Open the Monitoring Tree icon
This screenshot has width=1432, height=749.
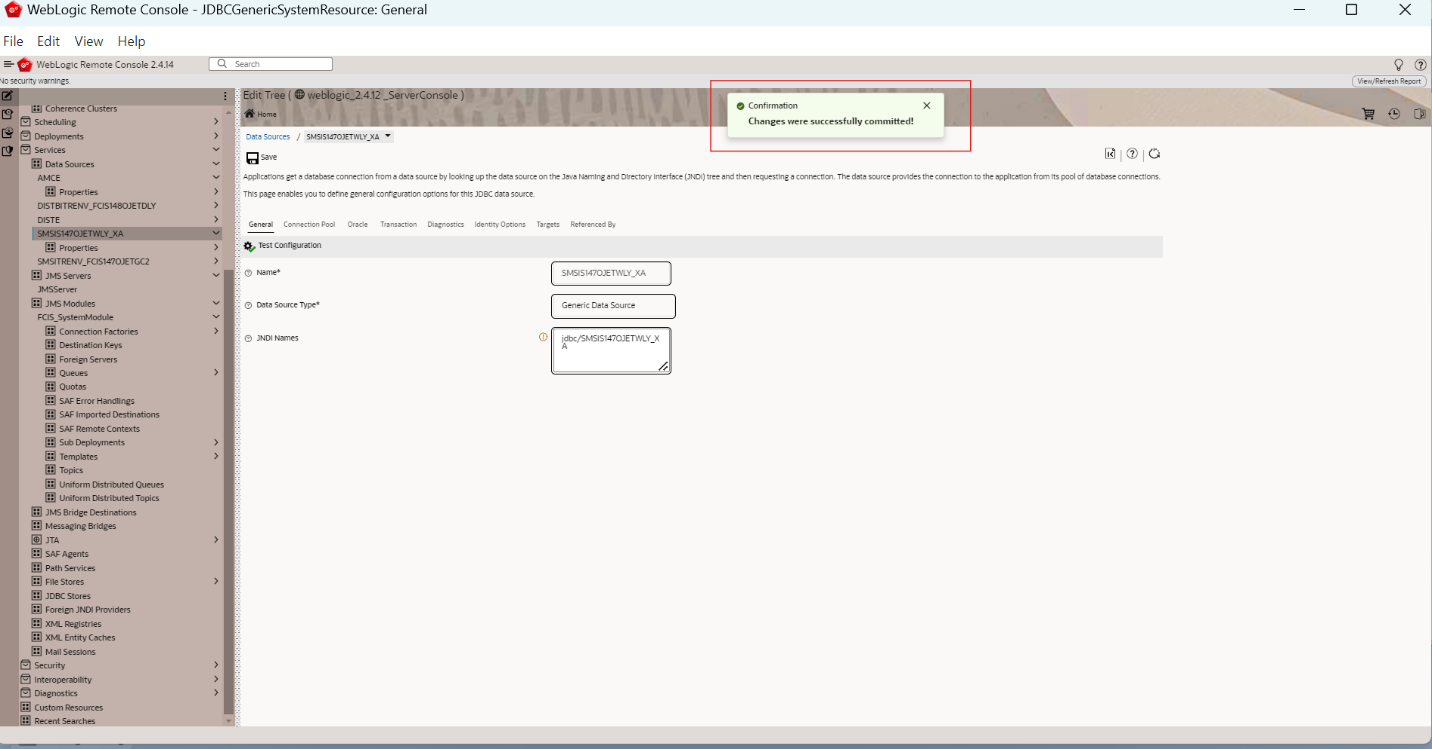tap(7, 132)
